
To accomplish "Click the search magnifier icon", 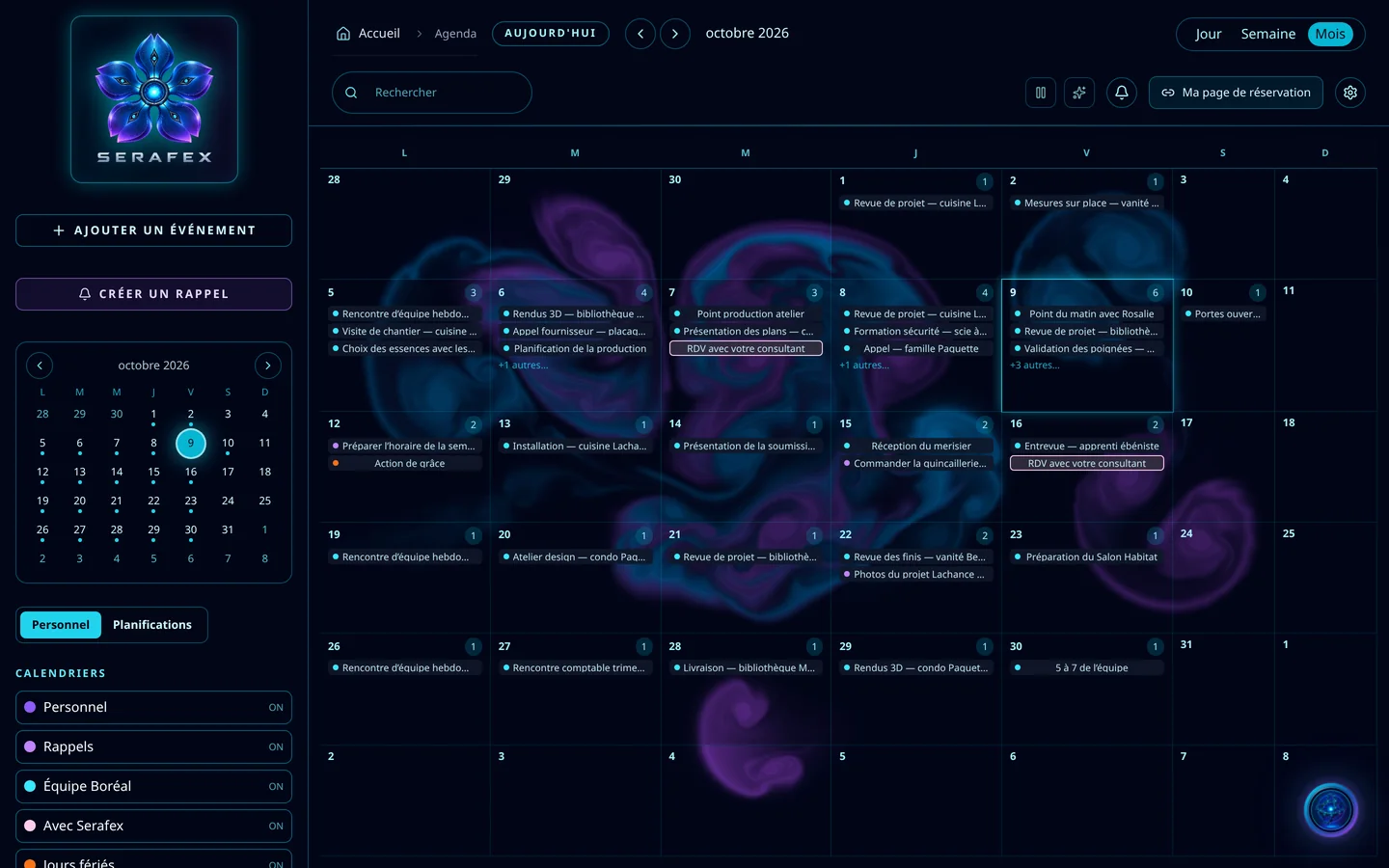I will click(351, 93).
